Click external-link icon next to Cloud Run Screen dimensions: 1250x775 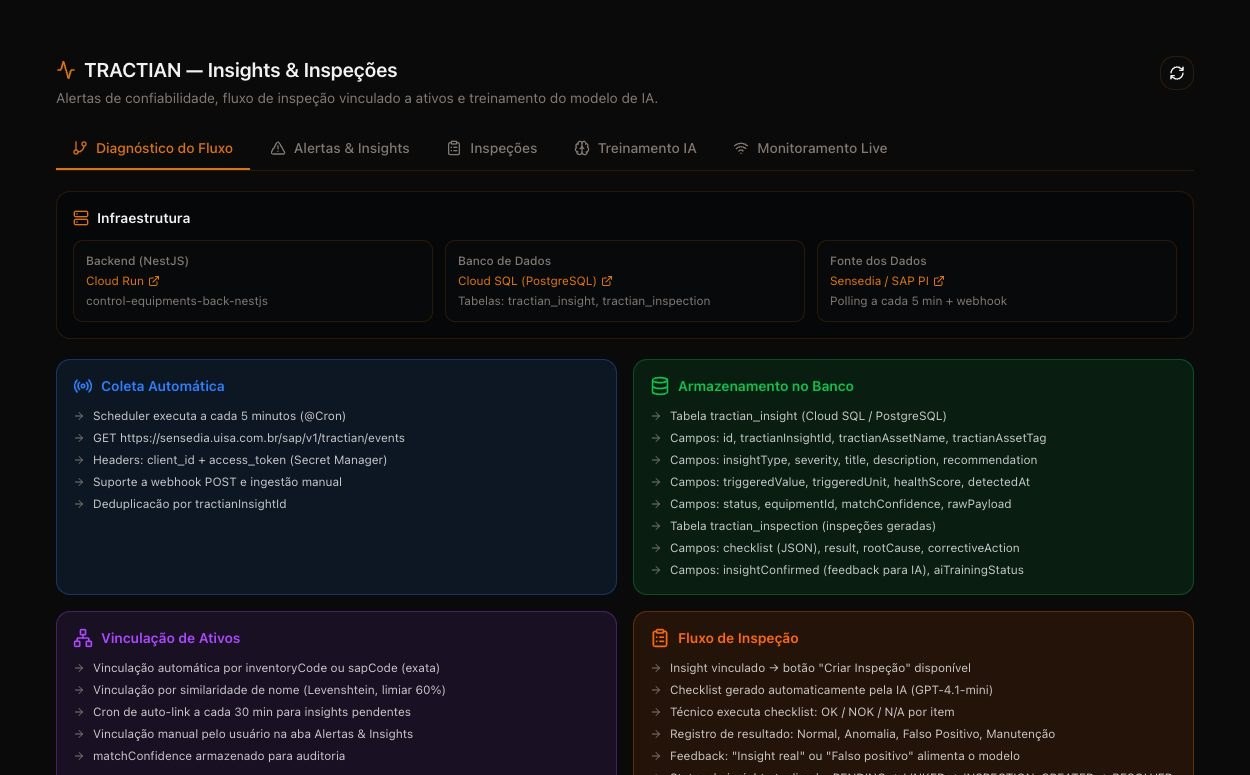coord(154,281)
